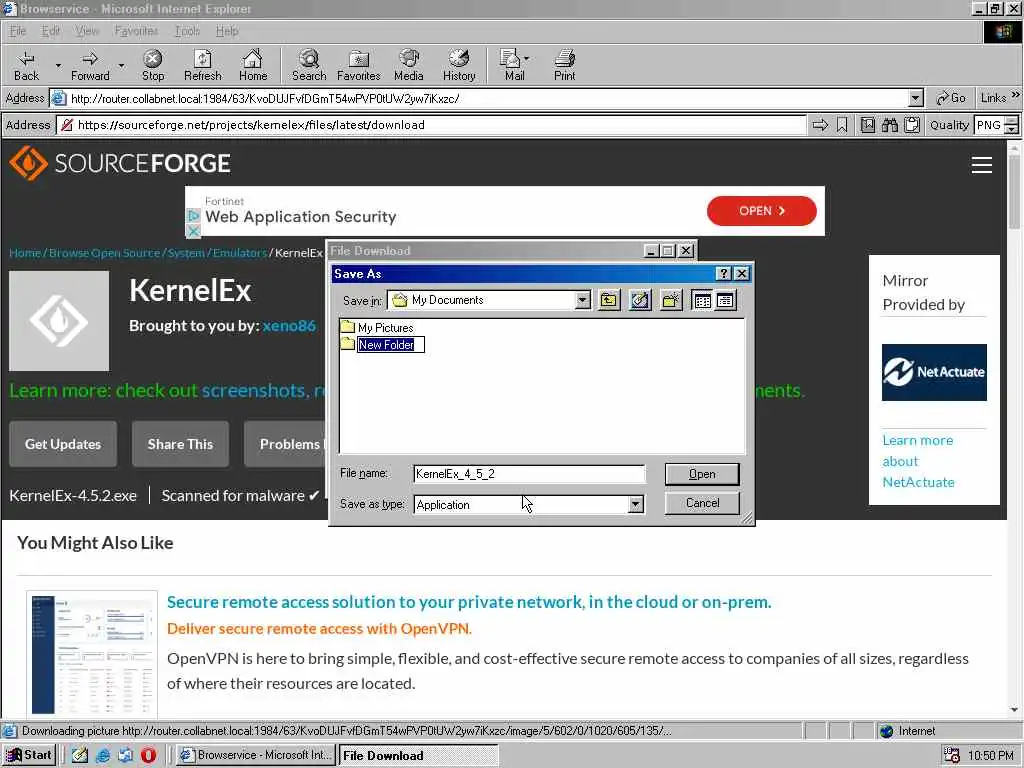Follow the Browse Open Source breadcrumb
The image size is (1024, 768).
104,253
